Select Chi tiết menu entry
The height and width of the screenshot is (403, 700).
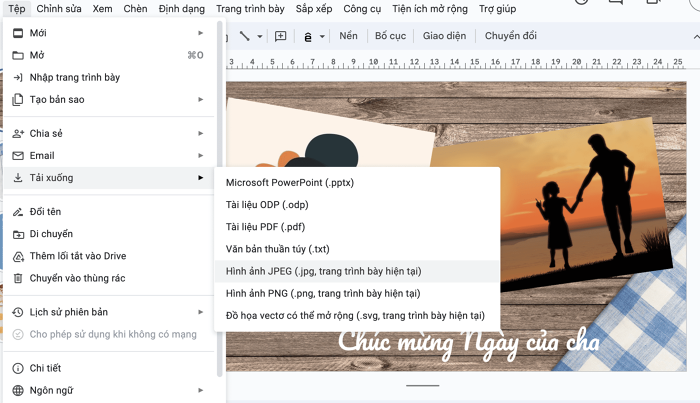(x=108, y=369)
